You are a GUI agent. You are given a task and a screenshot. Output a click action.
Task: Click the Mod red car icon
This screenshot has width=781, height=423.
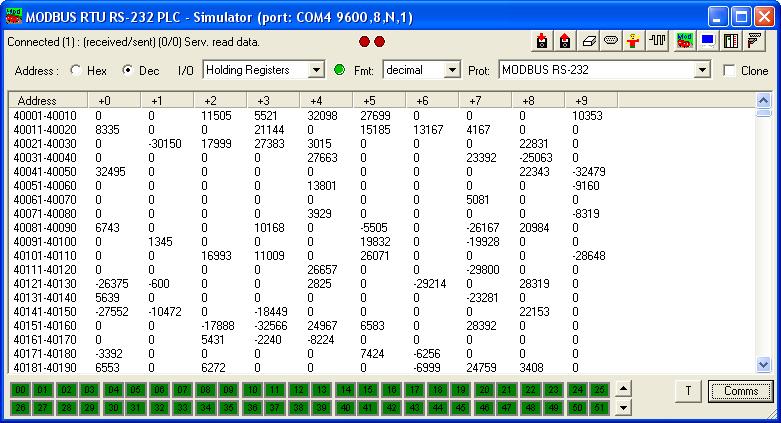685,41
